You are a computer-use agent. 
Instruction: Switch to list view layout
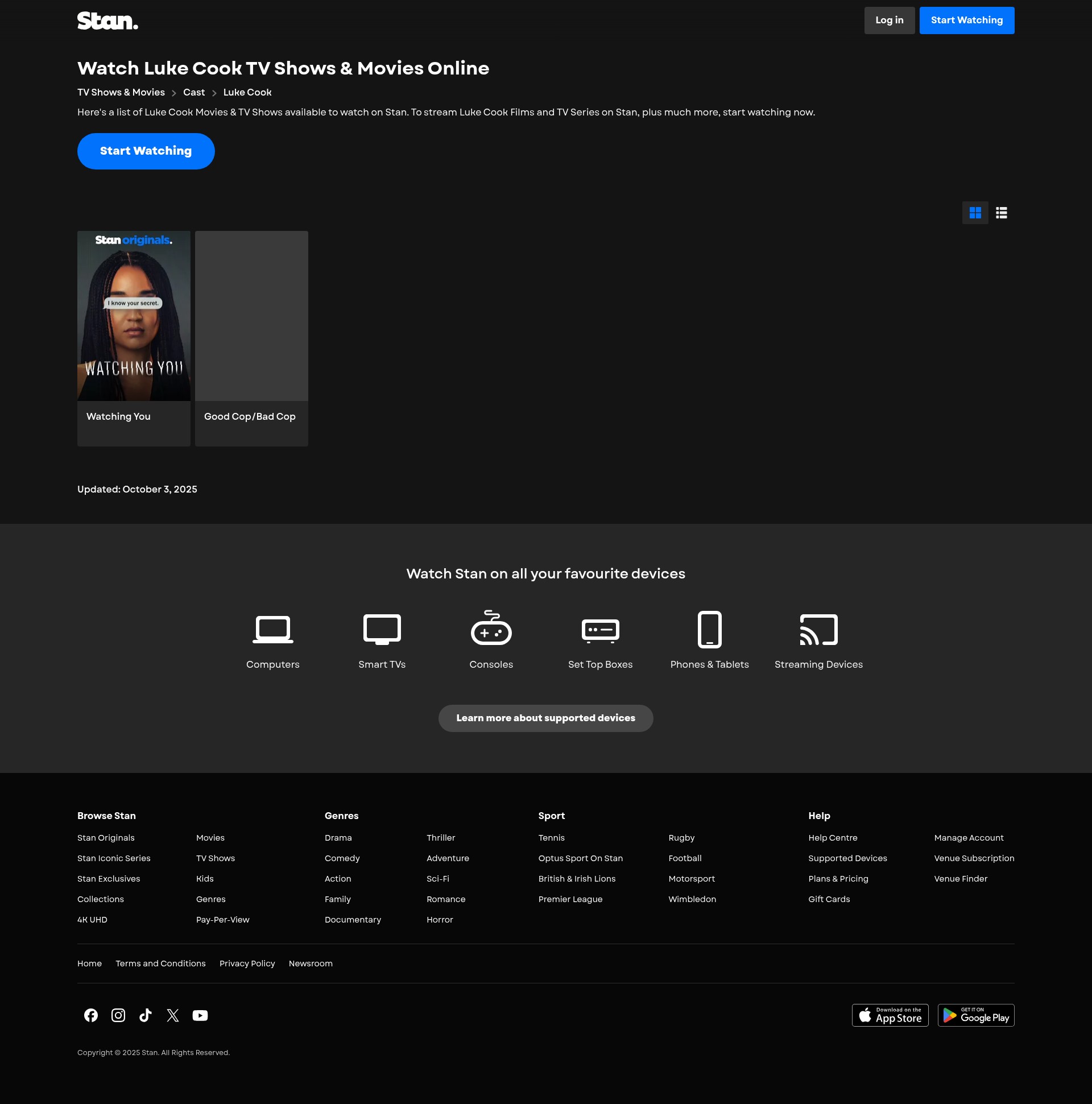coord(1001,213)
